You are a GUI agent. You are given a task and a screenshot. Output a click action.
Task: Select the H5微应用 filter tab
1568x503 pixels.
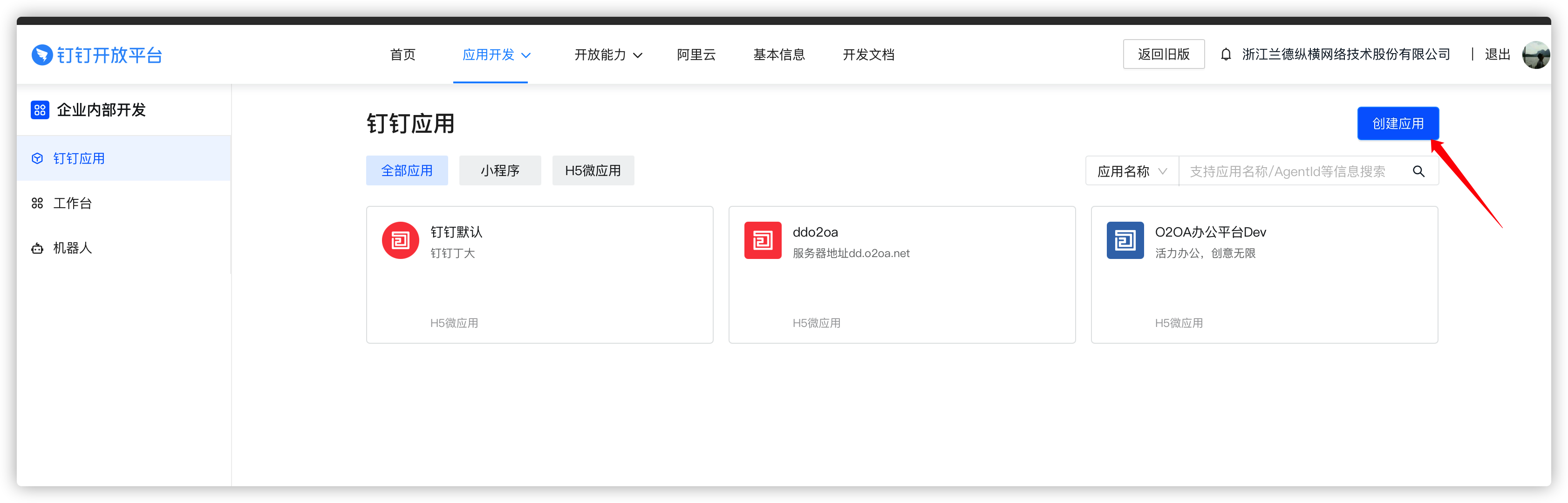click(593, 170)
